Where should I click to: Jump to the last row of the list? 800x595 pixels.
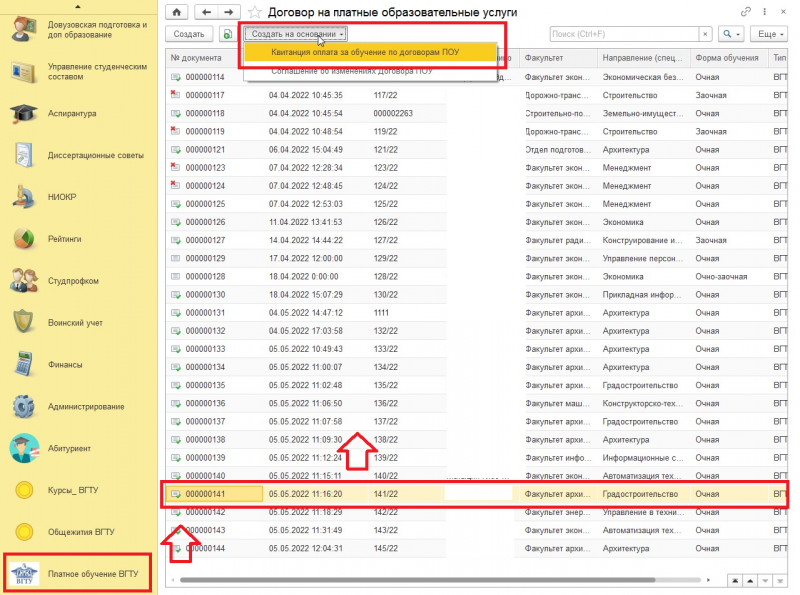point(780,581)
